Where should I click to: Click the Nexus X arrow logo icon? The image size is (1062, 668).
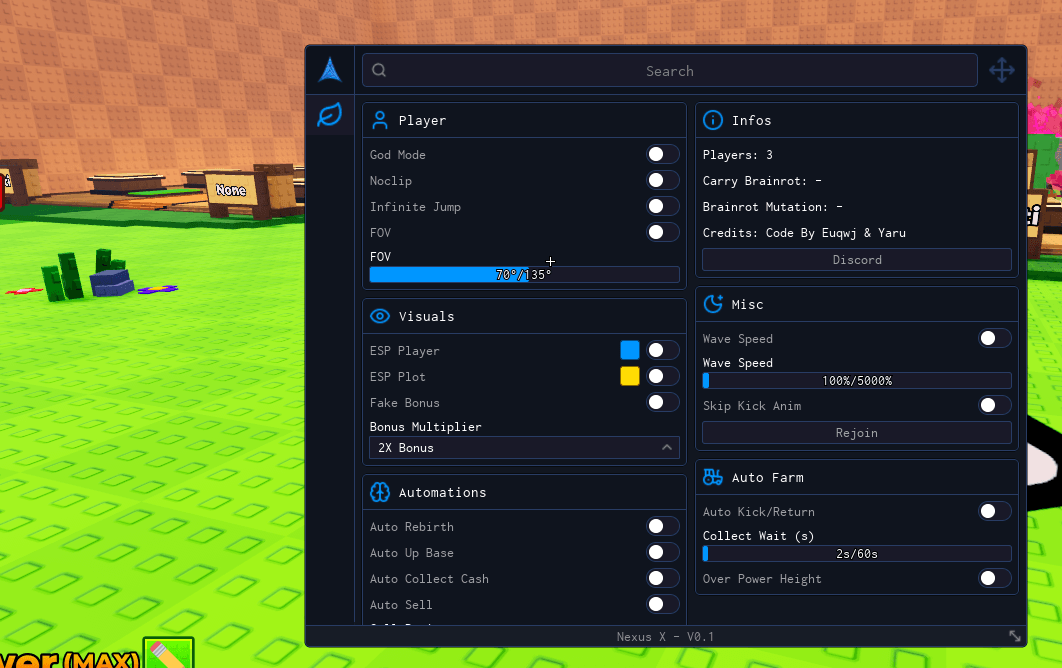(330, 70)
